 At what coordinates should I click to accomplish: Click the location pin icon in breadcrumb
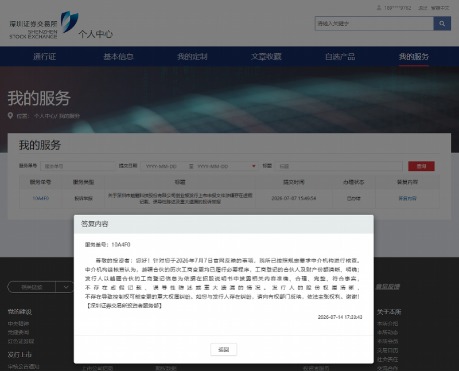pyautogui.click(x=10, y=116)
